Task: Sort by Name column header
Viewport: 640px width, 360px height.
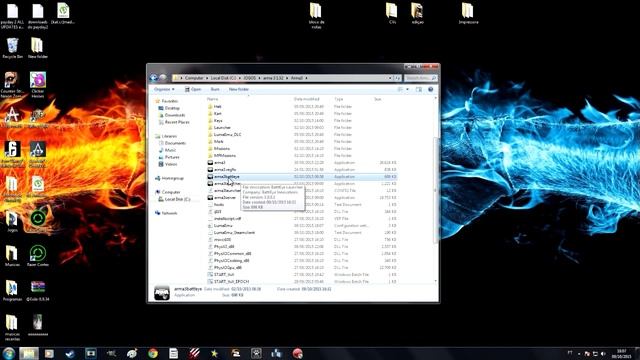Action: pos(212,99)
